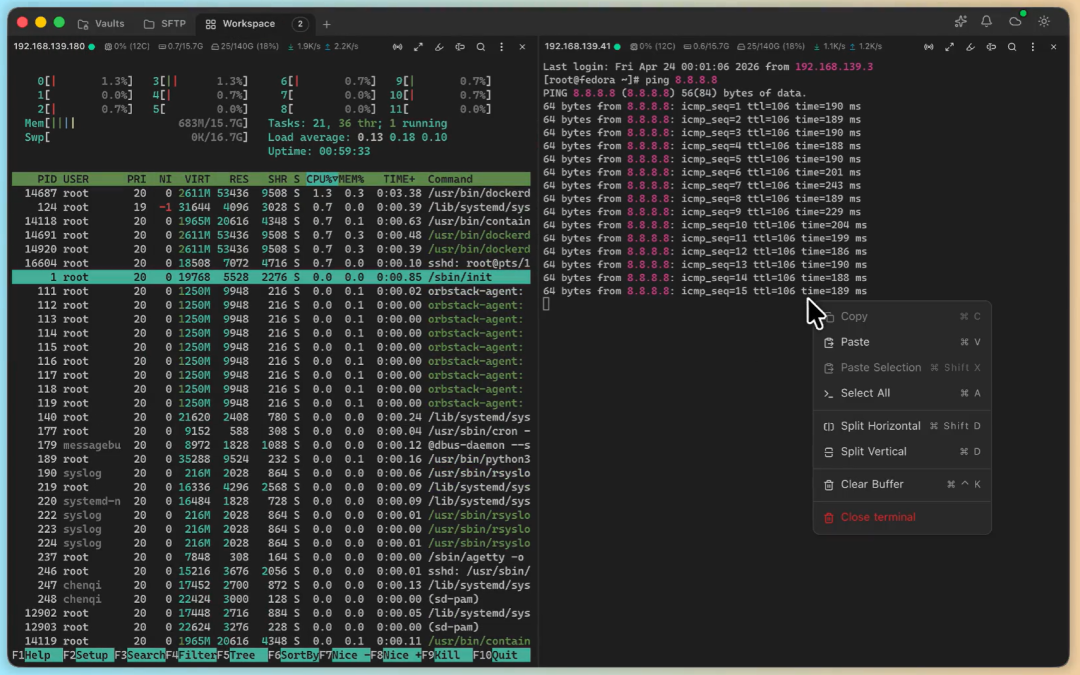1080x675 pixels.
Task: Choose Close terminal in context menu
Action: click(902, 517)
